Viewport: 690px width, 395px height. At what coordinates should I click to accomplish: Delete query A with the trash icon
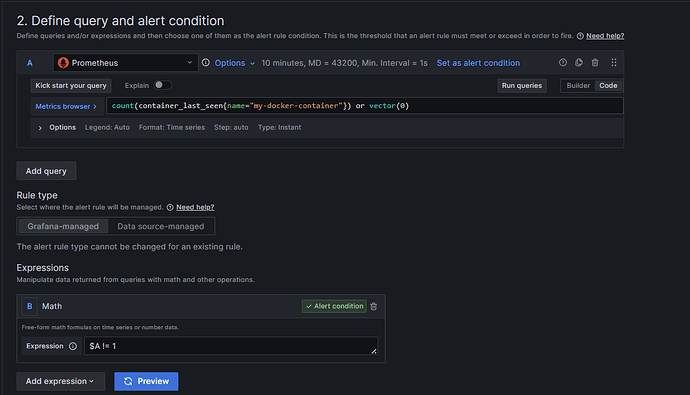point(595,63)
